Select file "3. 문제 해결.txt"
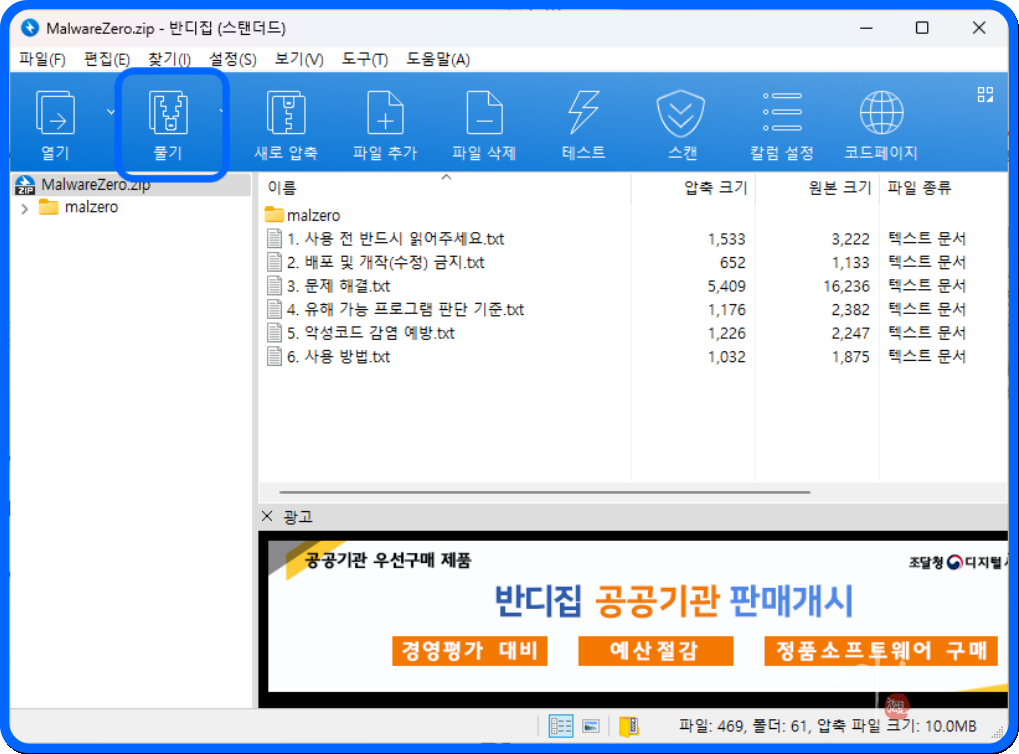 click(x=338, y=286)
